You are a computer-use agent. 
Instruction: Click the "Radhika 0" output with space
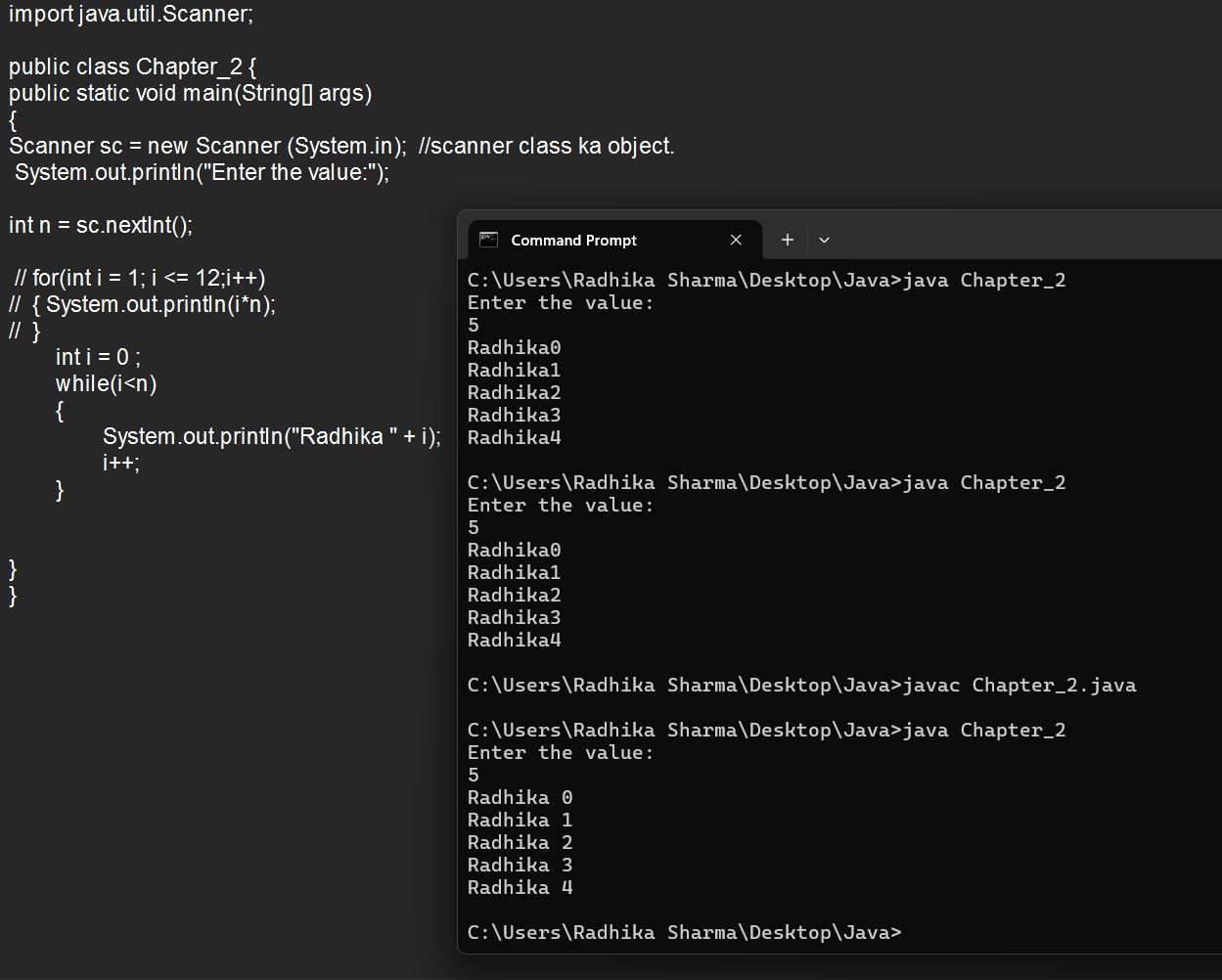(520, 797)
